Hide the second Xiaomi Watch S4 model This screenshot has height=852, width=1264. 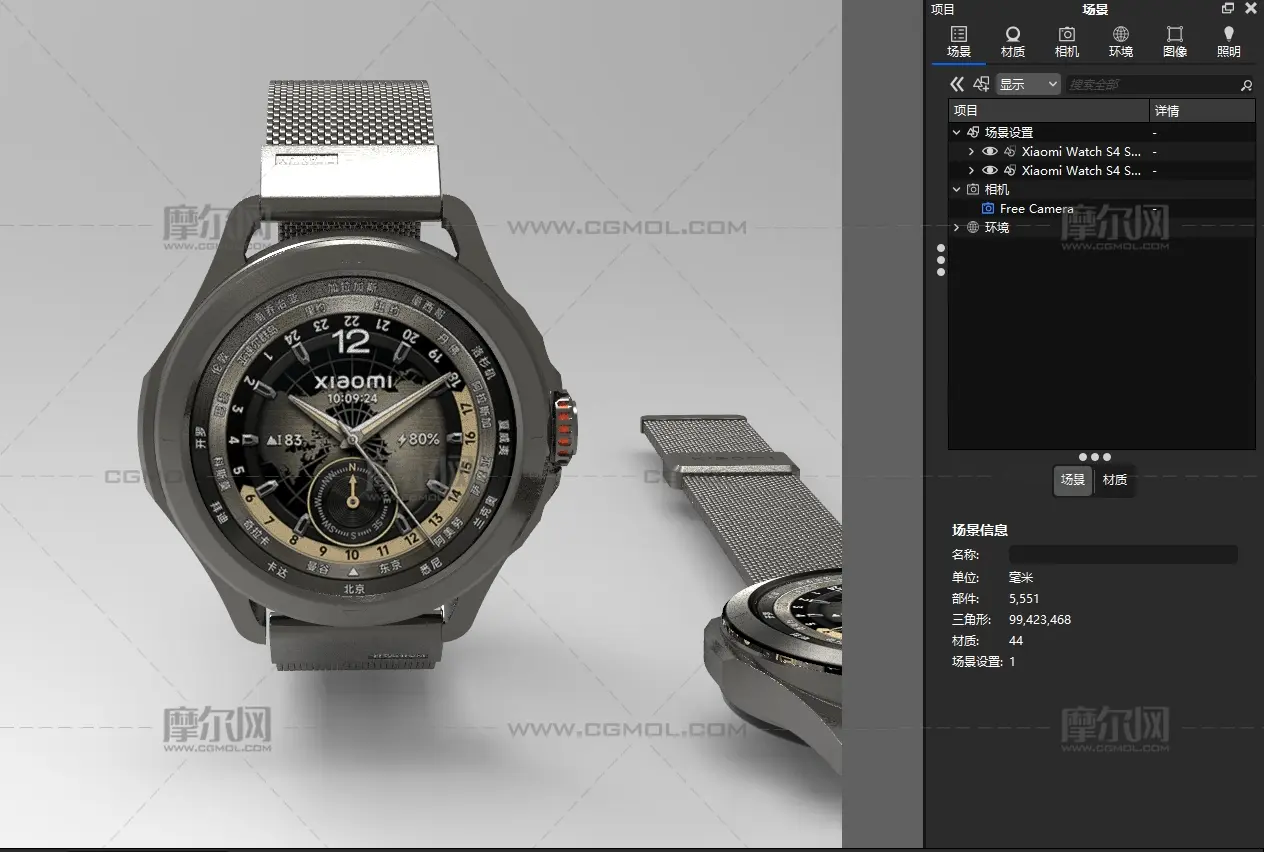[990, 171]
